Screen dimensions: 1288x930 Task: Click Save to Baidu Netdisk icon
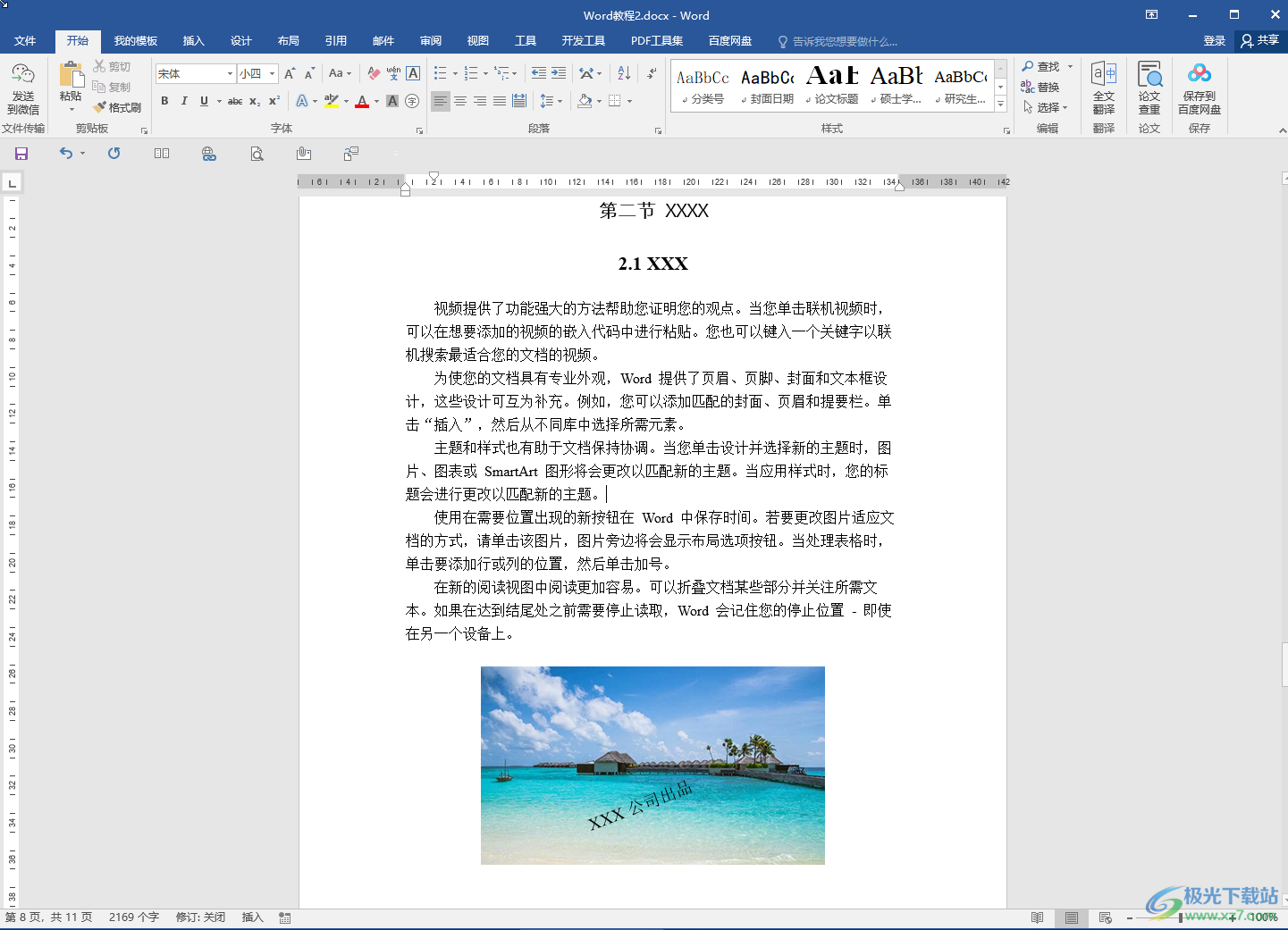1199,88
